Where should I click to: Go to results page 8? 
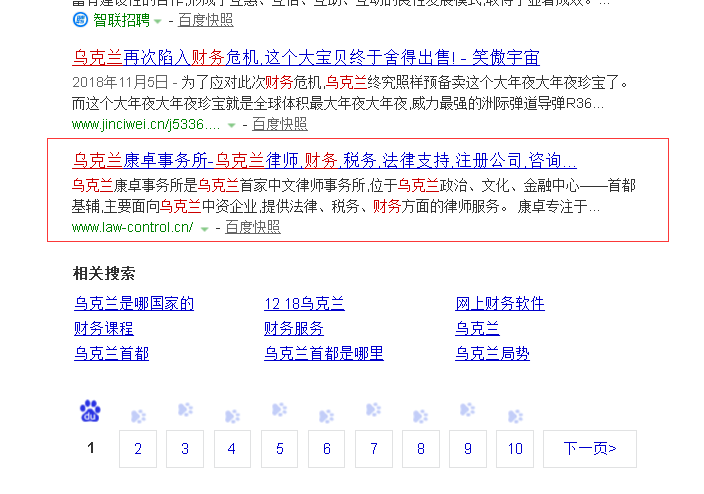[x=421, y=449]
